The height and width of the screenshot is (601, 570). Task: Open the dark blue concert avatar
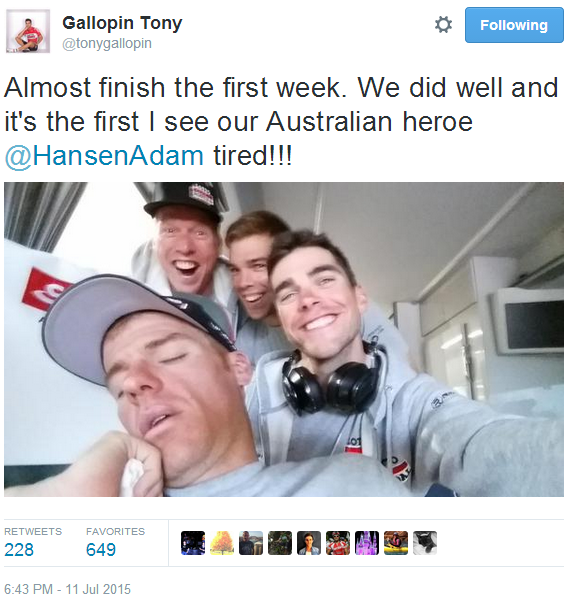(193, 543)
